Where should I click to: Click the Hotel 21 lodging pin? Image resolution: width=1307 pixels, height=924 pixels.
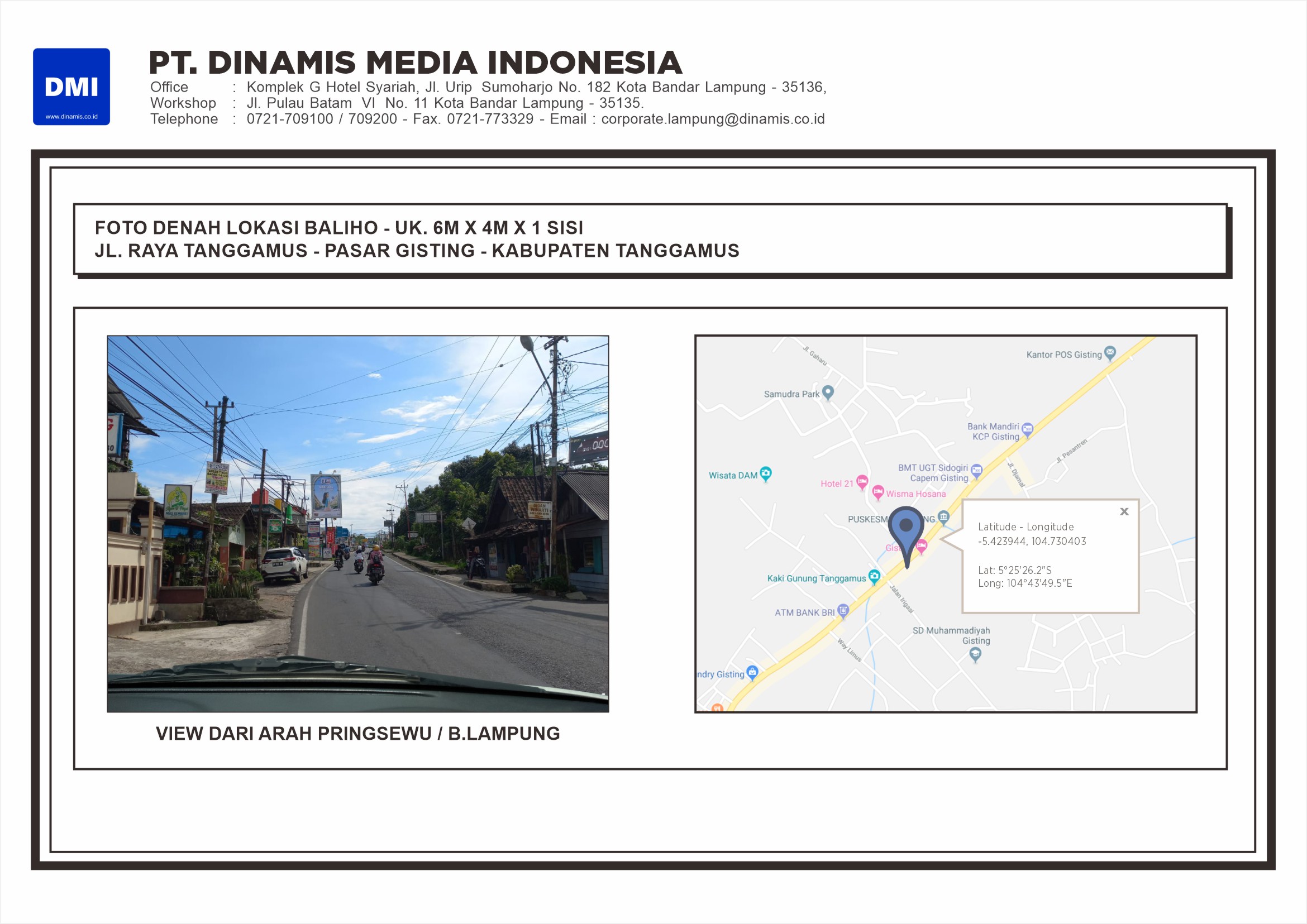click(862, 482)
